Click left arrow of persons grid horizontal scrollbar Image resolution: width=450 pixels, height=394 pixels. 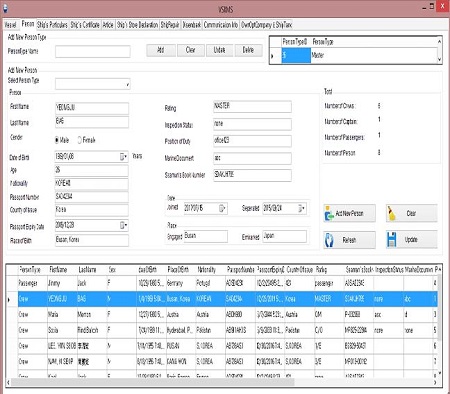pos(8,382)
